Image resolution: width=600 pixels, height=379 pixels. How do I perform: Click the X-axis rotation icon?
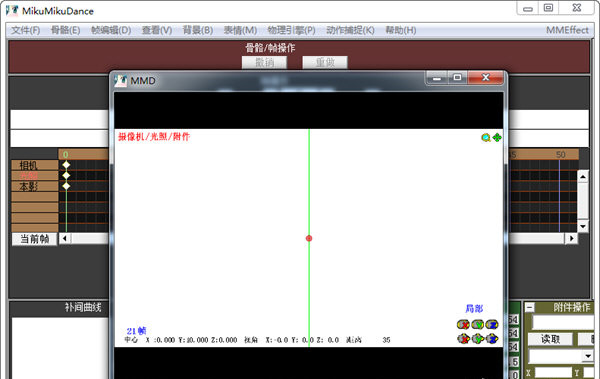coord(463,325)
